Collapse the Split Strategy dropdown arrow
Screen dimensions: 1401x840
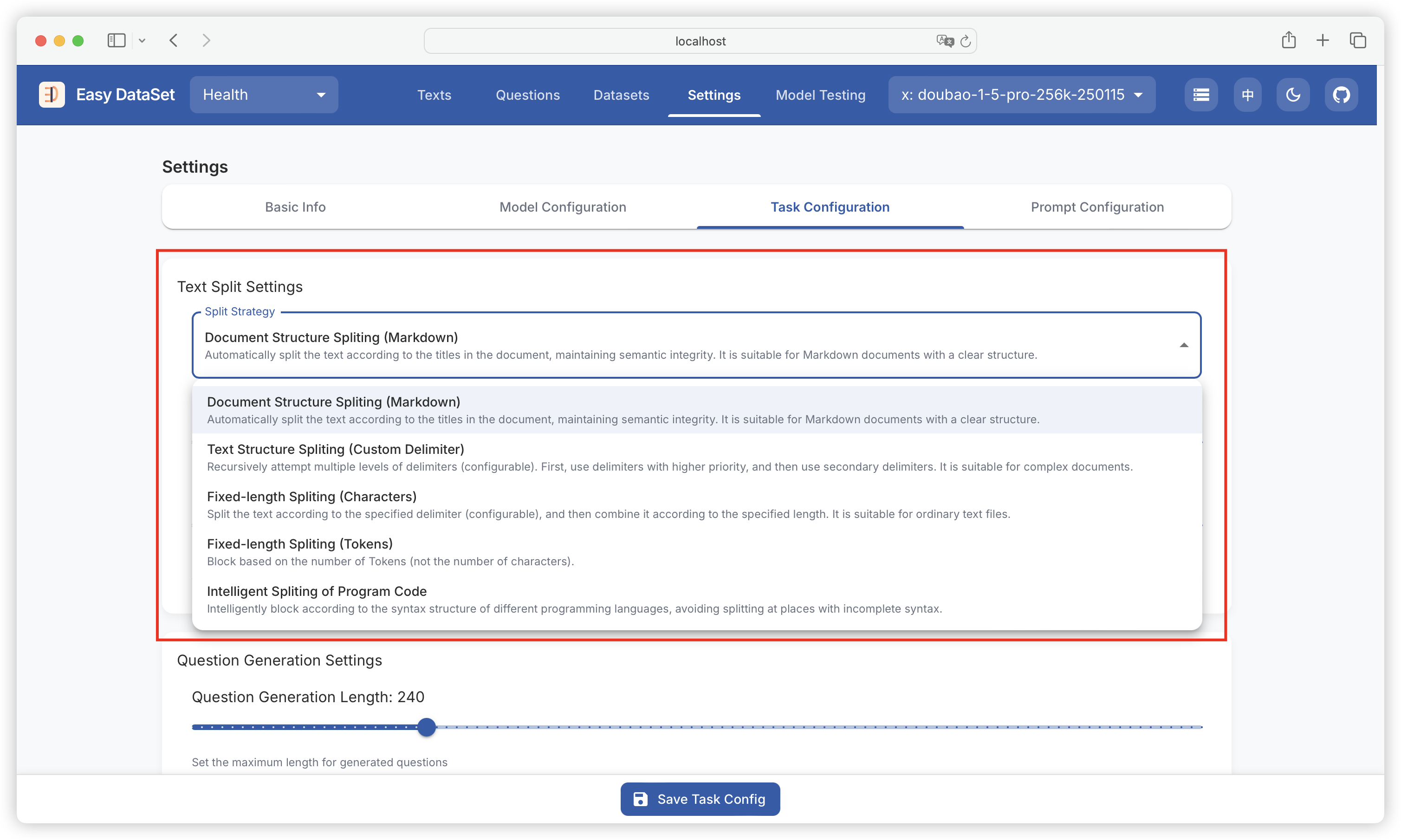tap(1184, 345)
